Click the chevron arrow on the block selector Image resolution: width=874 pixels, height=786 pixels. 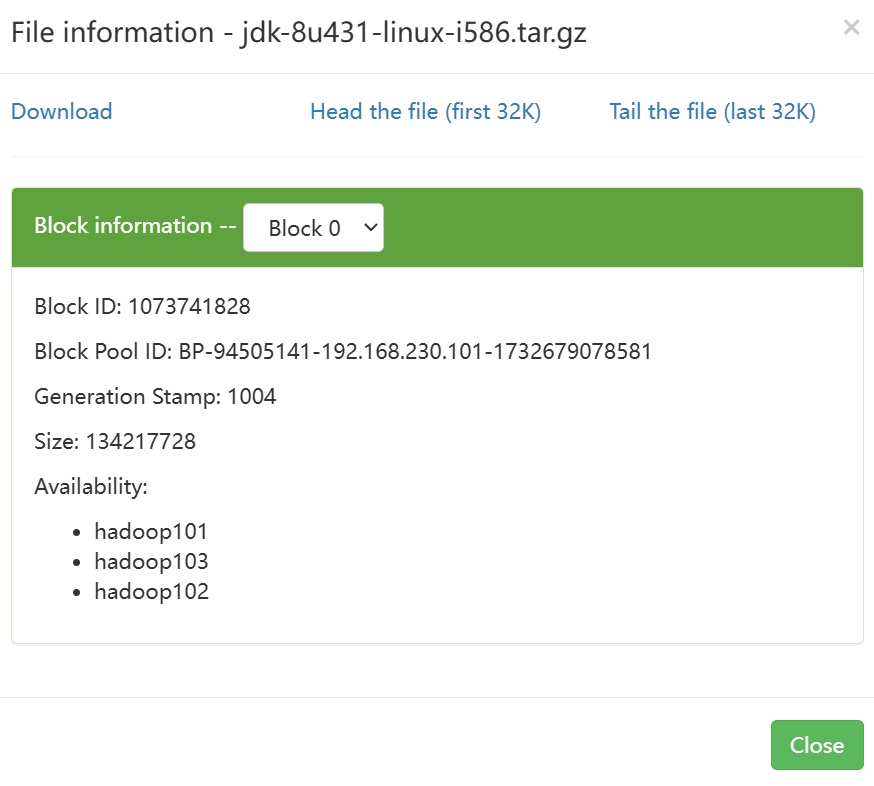(x=370, y=228)
